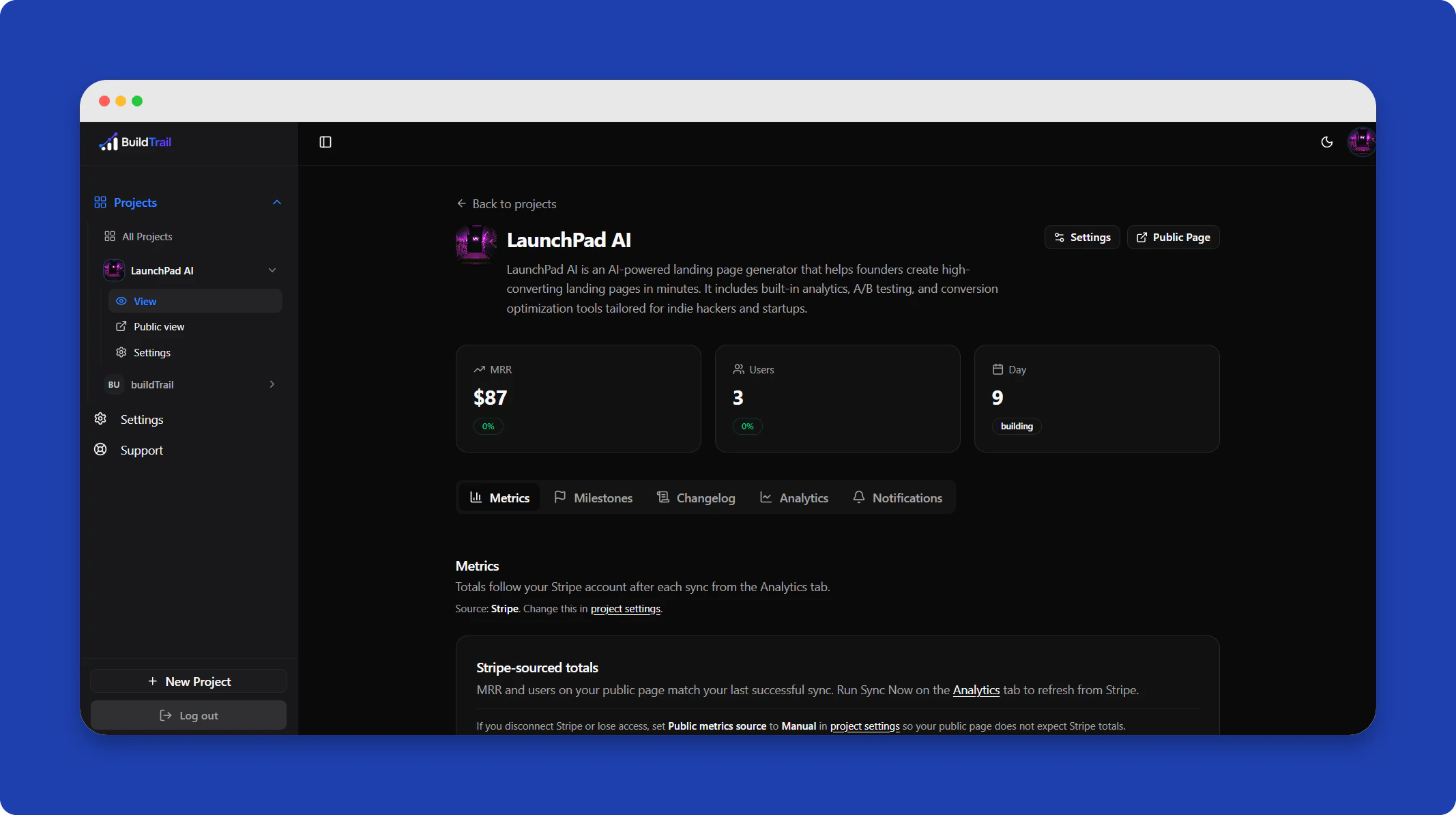Screen dimensions: 1456x815
Task: Go Back to projects
Action: pos(506,203)
